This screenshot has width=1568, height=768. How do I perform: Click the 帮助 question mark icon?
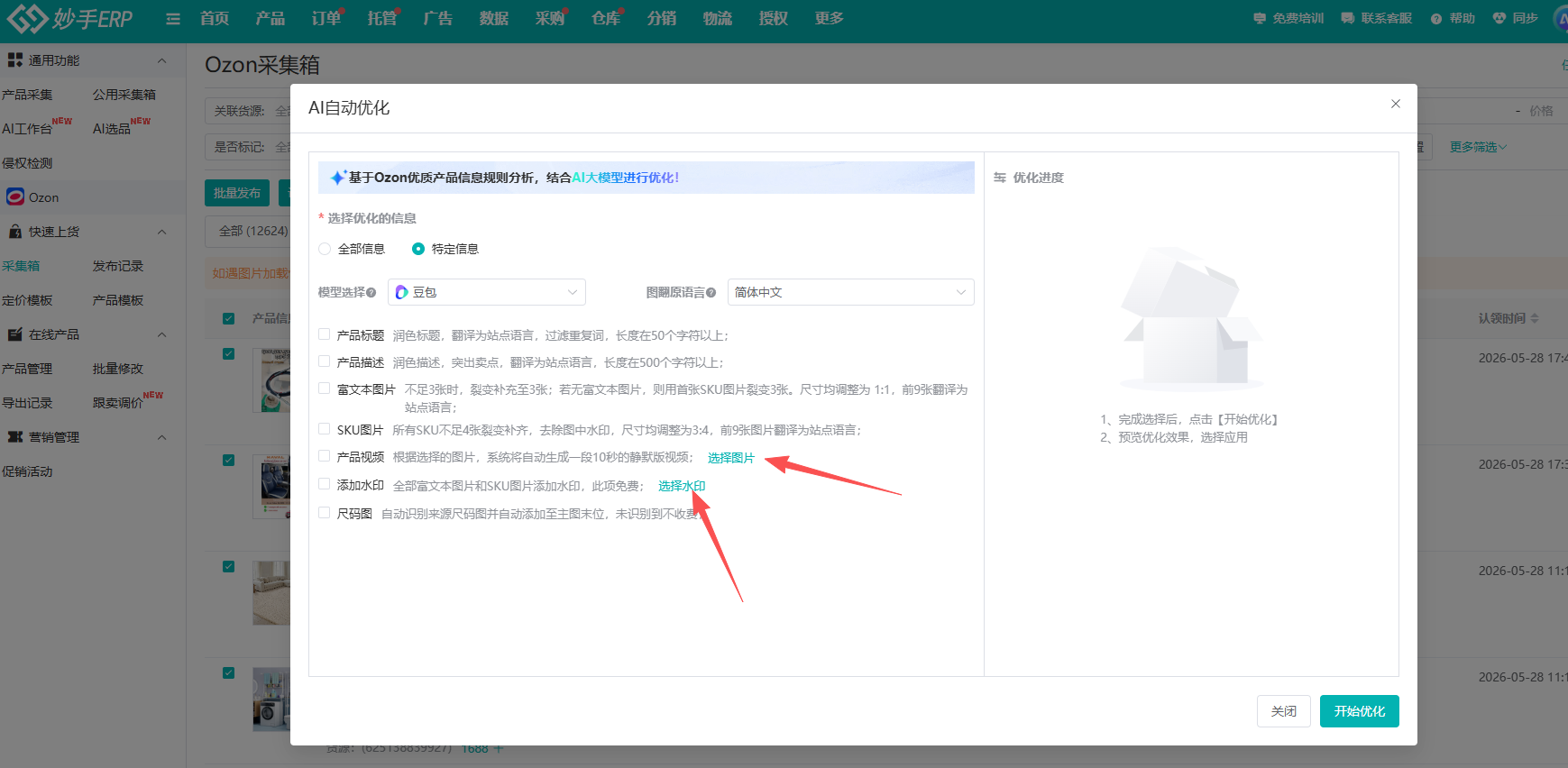tap(1436, 19)
